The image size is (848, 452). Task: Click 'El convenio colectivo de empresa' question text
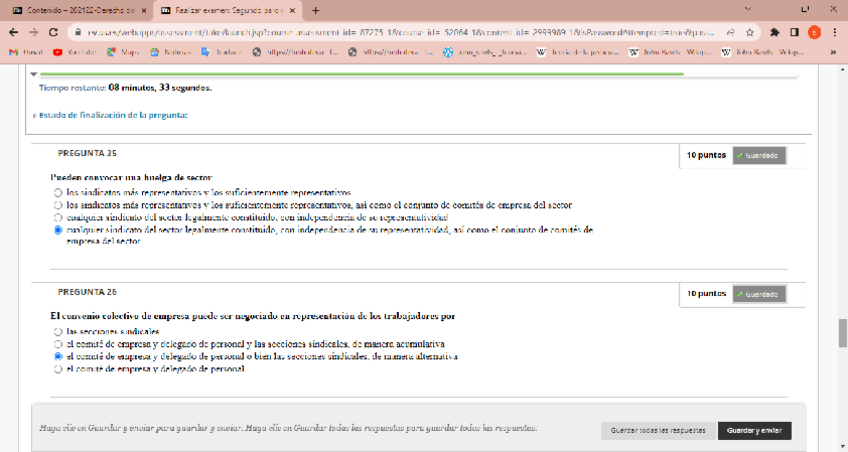tap(253, 316)
